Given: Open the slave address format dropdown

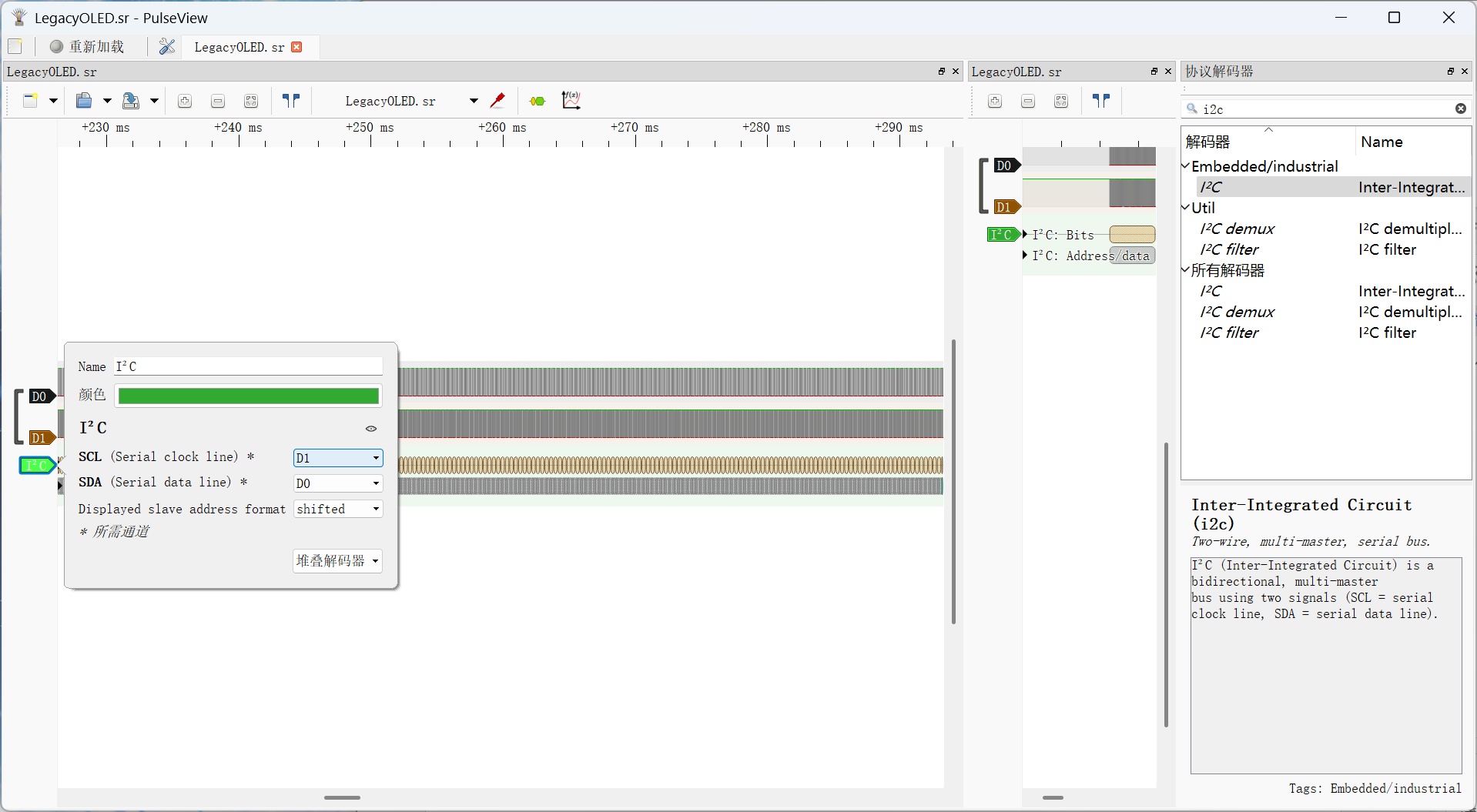Looking at the screenshot, I should click(x=338, y=509).
